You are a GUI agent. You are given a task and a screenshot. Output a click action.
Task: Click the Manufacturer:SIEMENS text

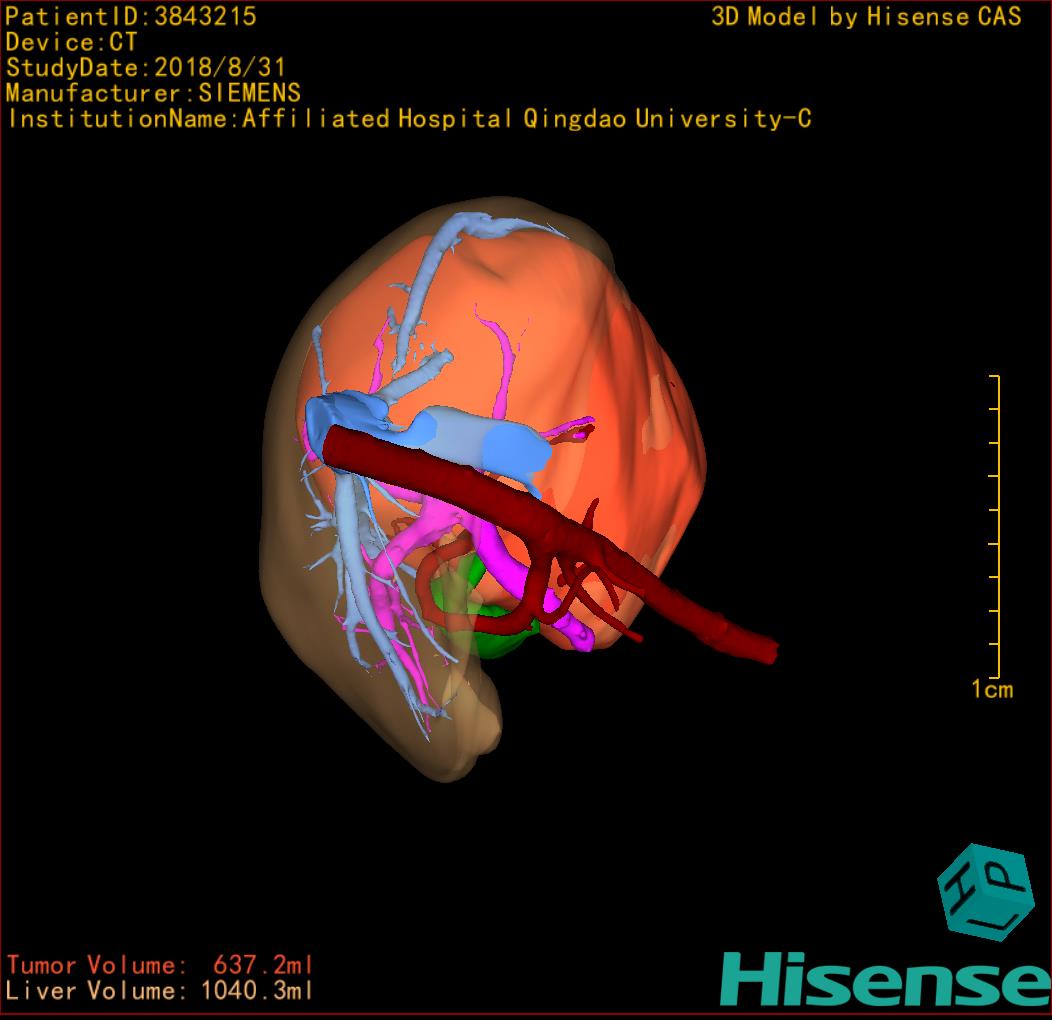click(x=153, y=93)
